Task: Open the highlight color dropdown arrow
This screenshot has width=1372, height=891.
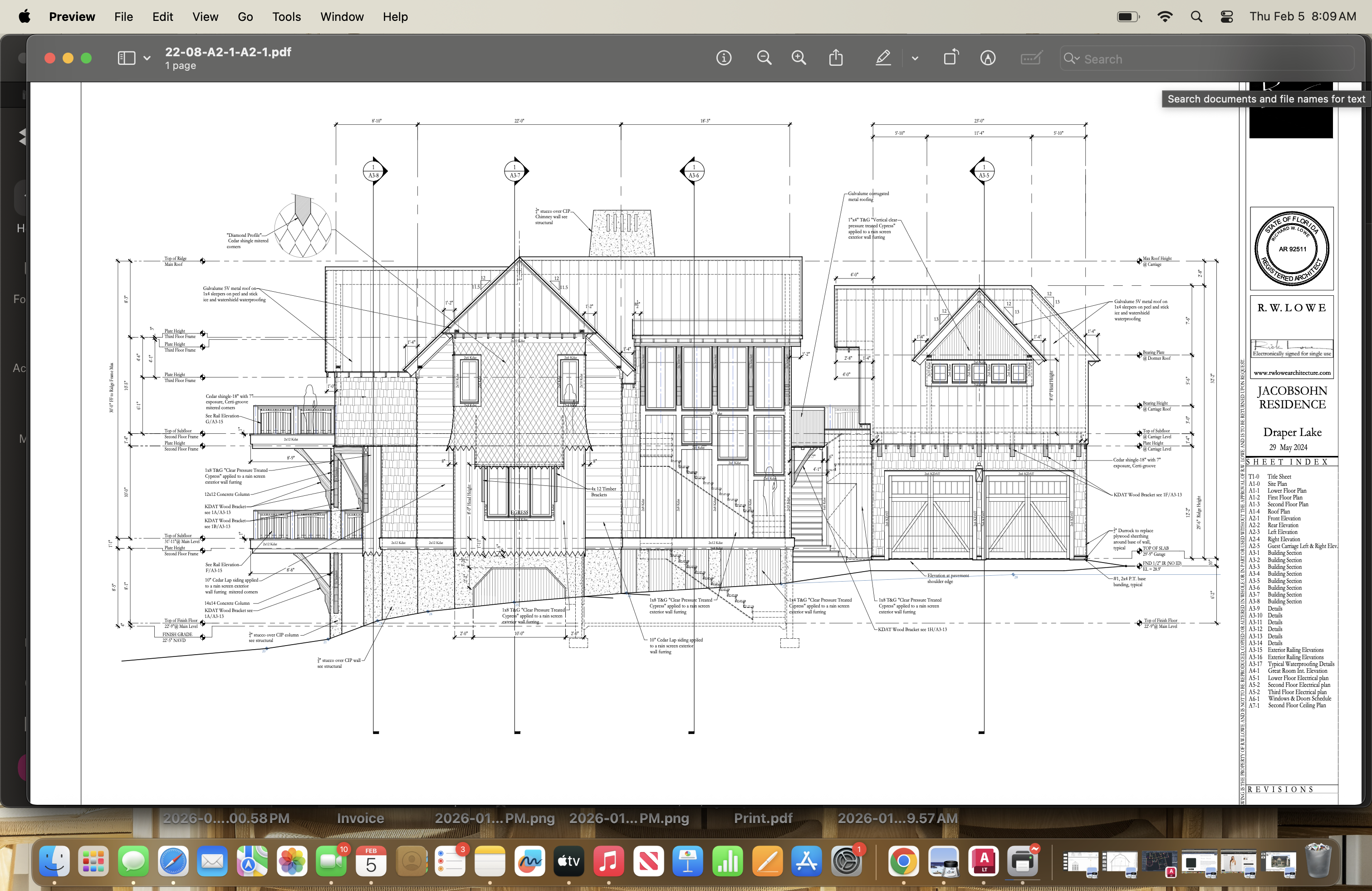Action: click(x=915, y=58)
